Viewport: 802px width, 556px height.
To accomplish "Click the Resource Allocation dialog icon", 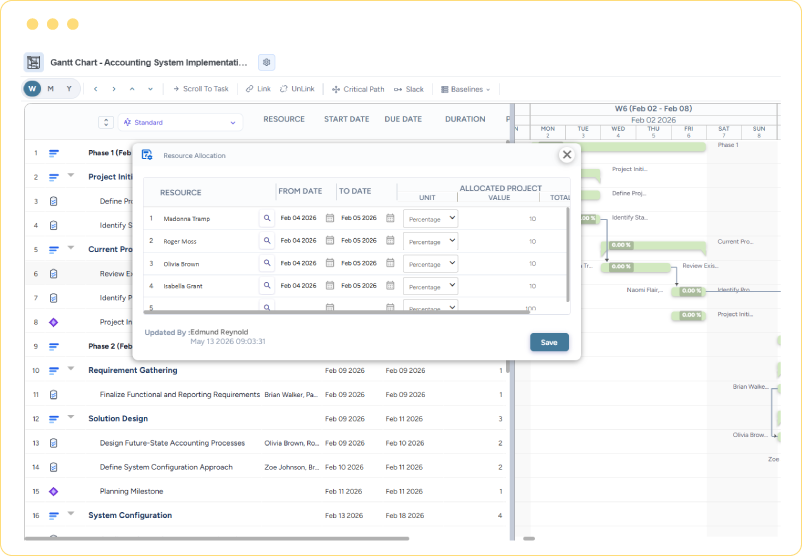I will pos(147,155).
